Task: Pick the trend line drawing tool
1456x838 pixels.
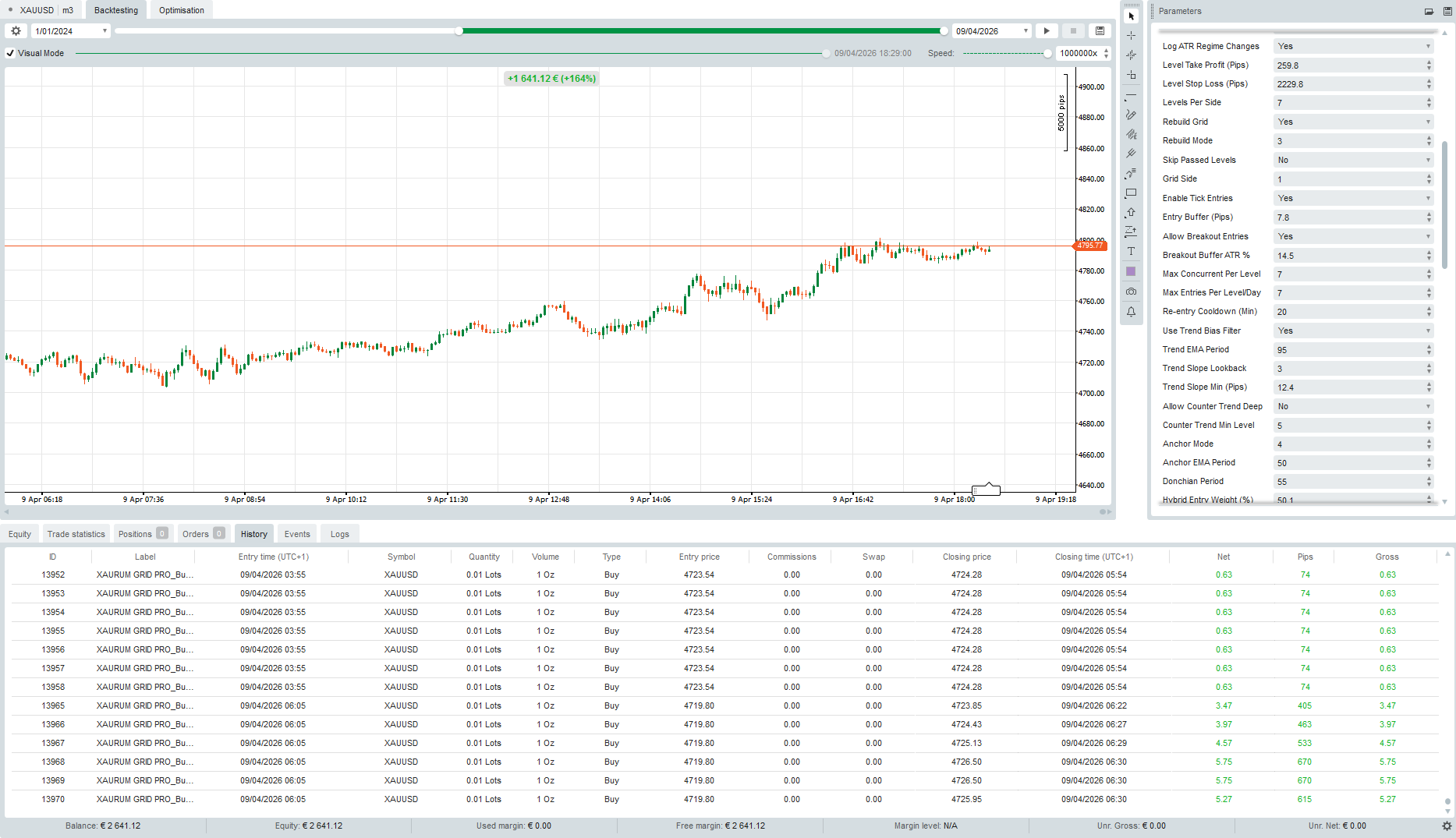Action: [1131, 95]
